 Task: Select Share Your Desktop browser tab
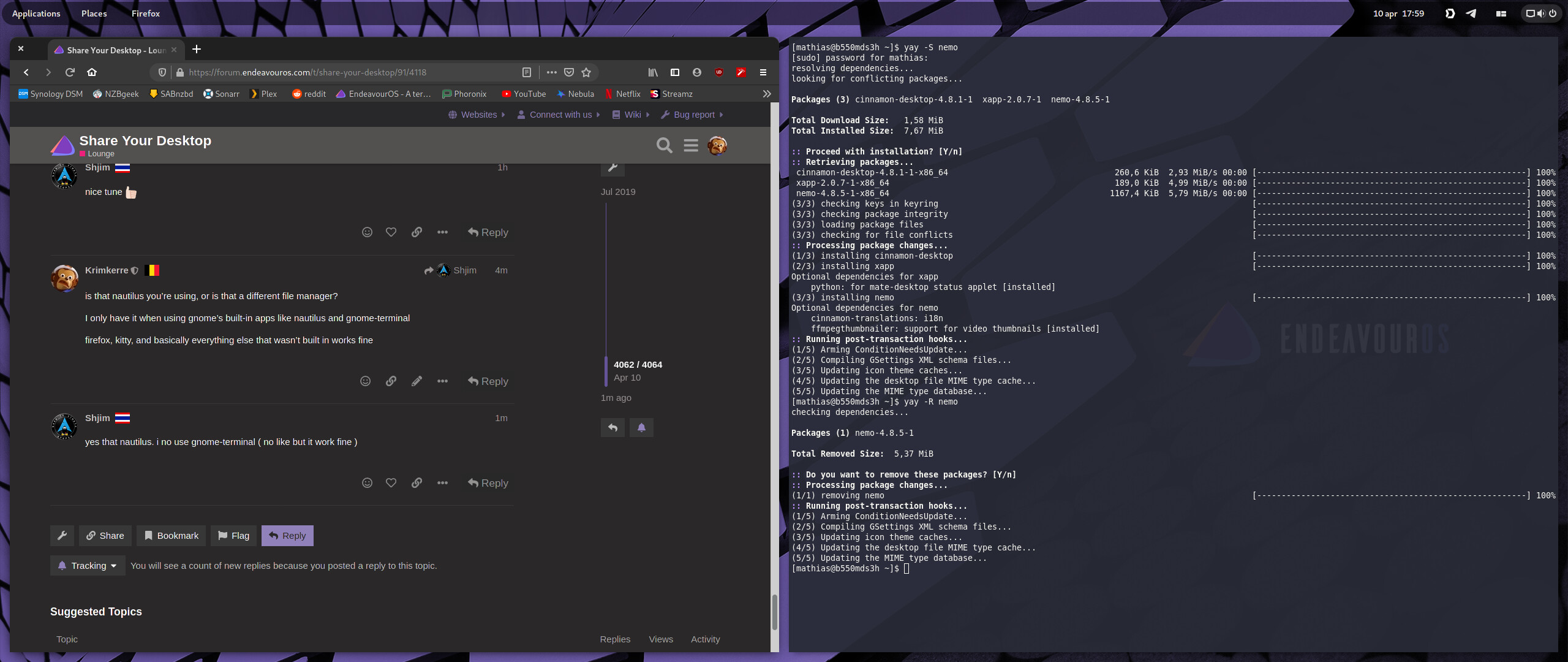pos(116,50)
